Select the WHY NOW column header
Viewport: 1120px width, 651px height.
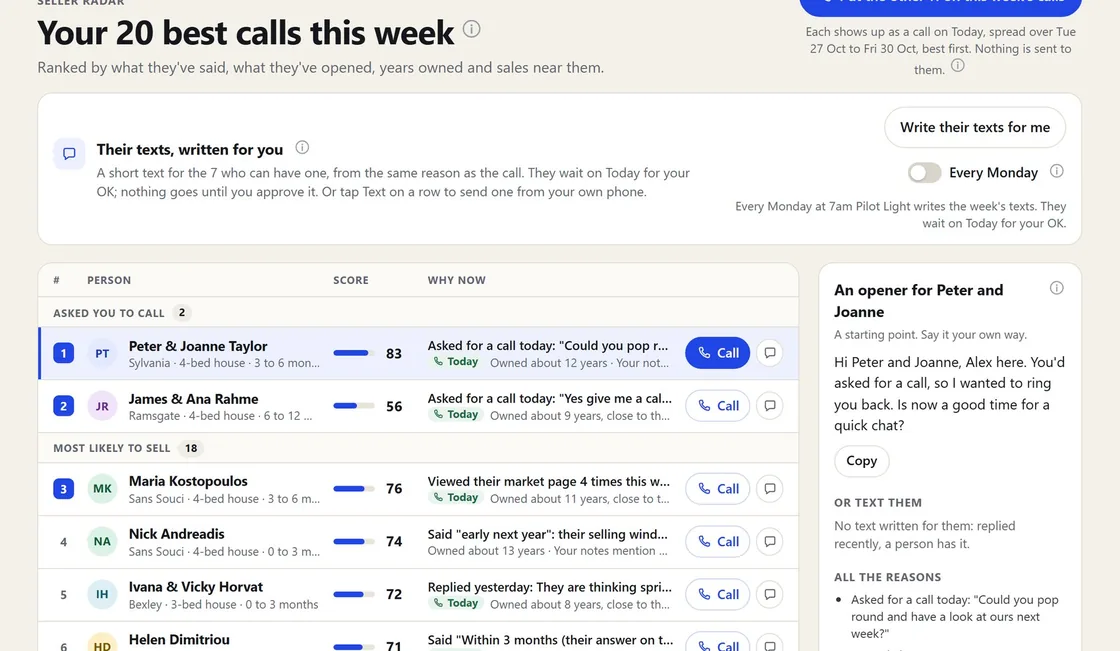pos(456,280)
